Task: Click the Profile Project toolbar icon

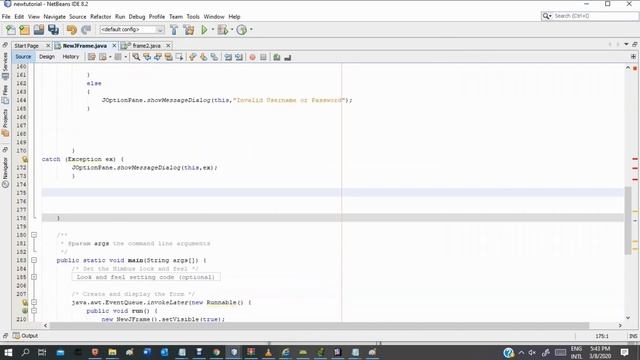Action: tap(242, 30)
